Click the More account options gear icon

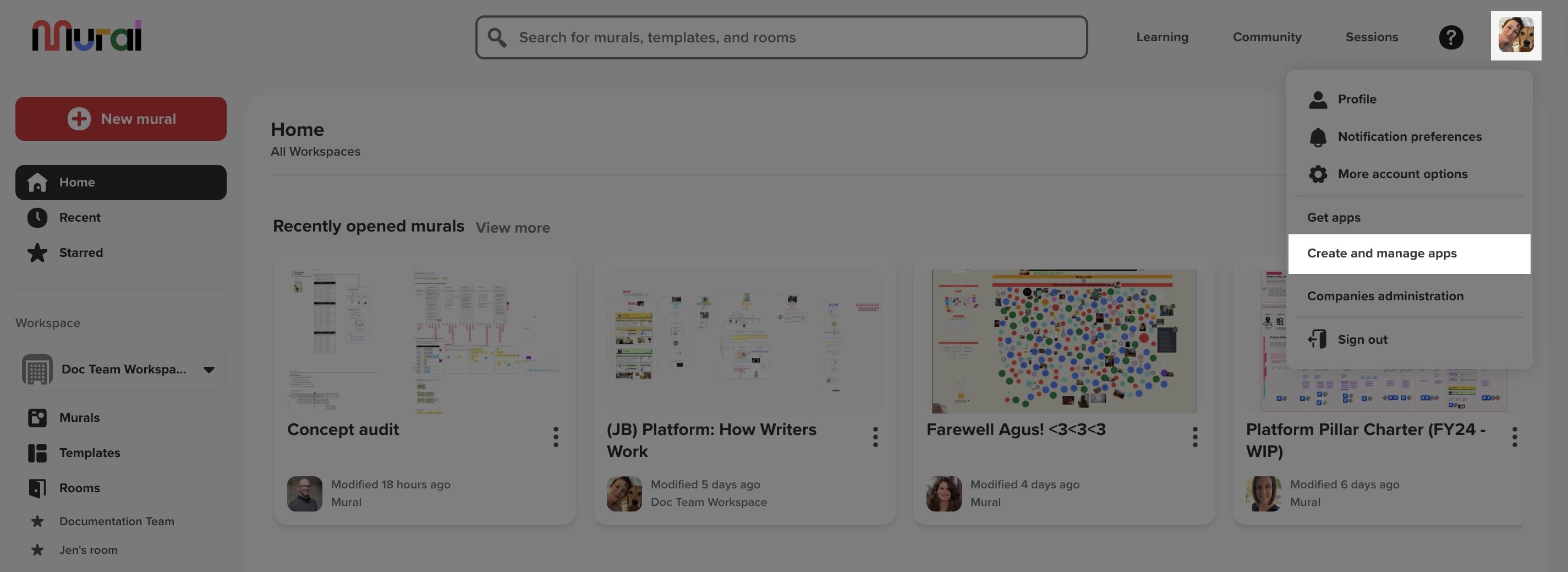(x=1319, y=174)
